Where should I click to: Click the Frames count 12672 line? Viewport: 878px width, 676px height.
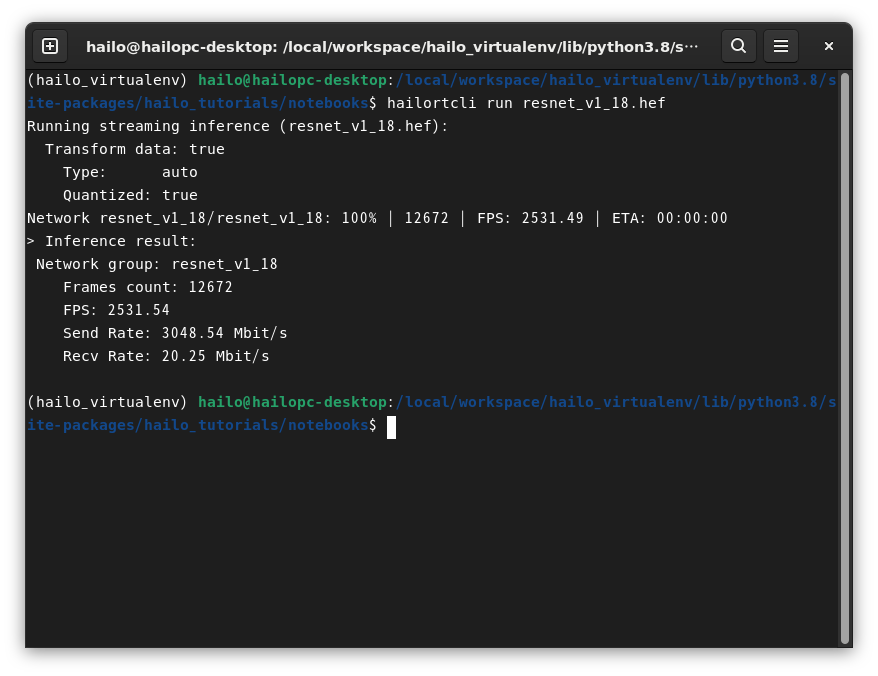click(x=147, y=287)
